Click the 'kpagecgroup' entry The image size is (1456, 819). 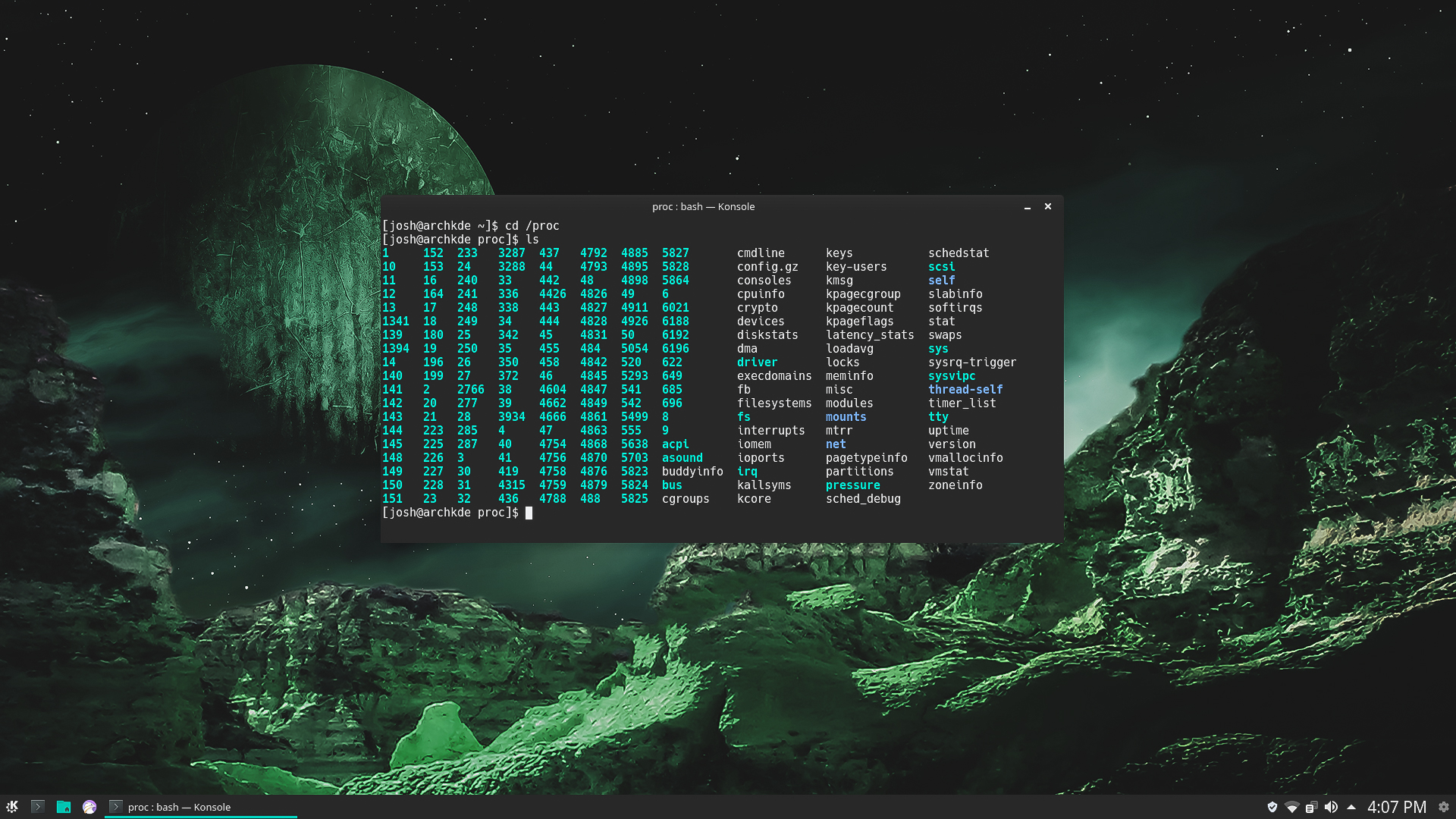coord(863,294)
